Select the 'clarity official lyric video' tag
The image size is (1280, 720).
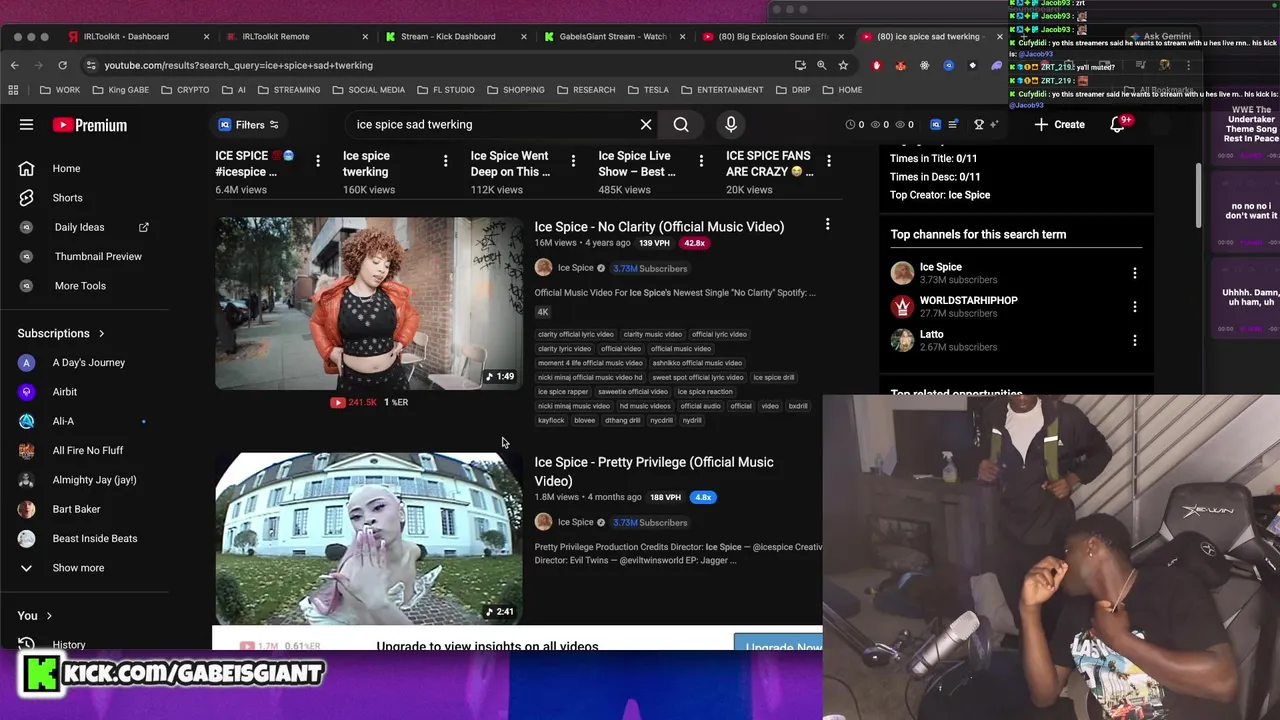[576, 335]
